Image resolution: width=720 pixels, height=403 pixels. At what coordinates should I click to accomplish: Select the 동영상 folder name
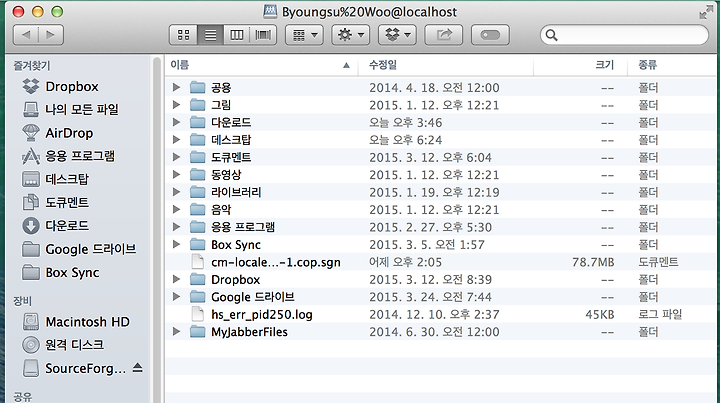click(226, 175)
